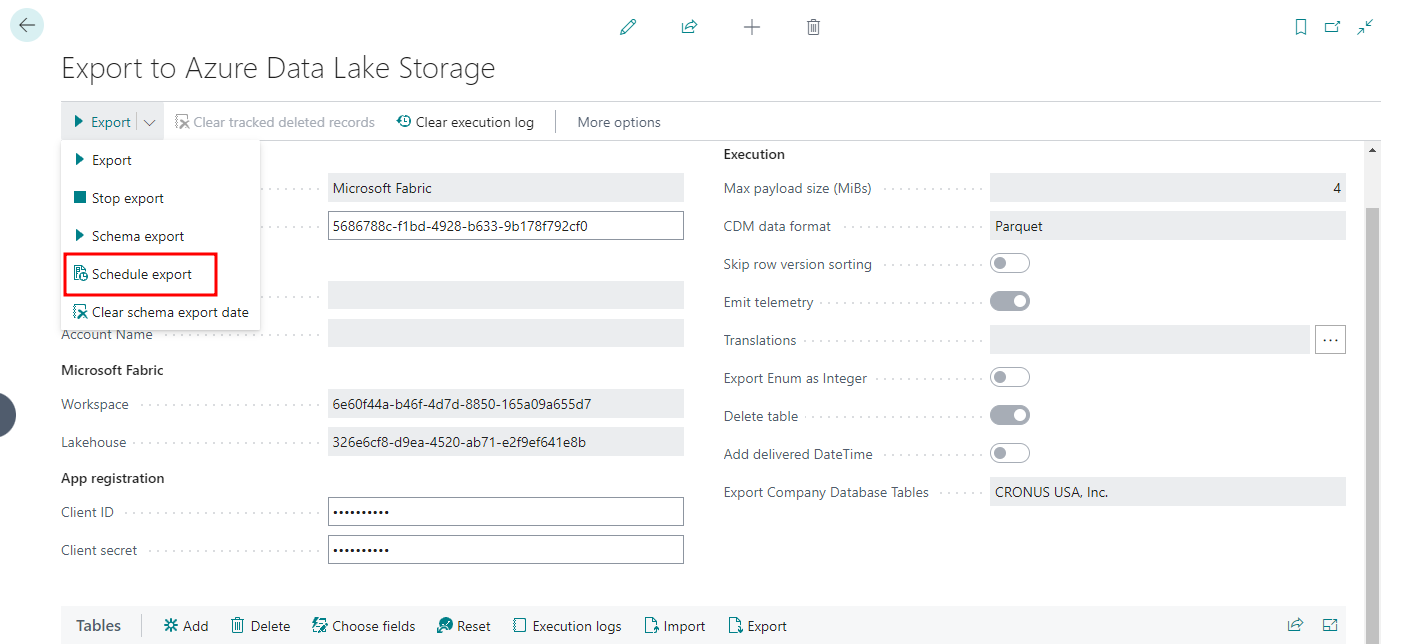Enable Export Enum as Integer toggle
Viewport: 1401px width, 644px height.
coord(1009,378)
